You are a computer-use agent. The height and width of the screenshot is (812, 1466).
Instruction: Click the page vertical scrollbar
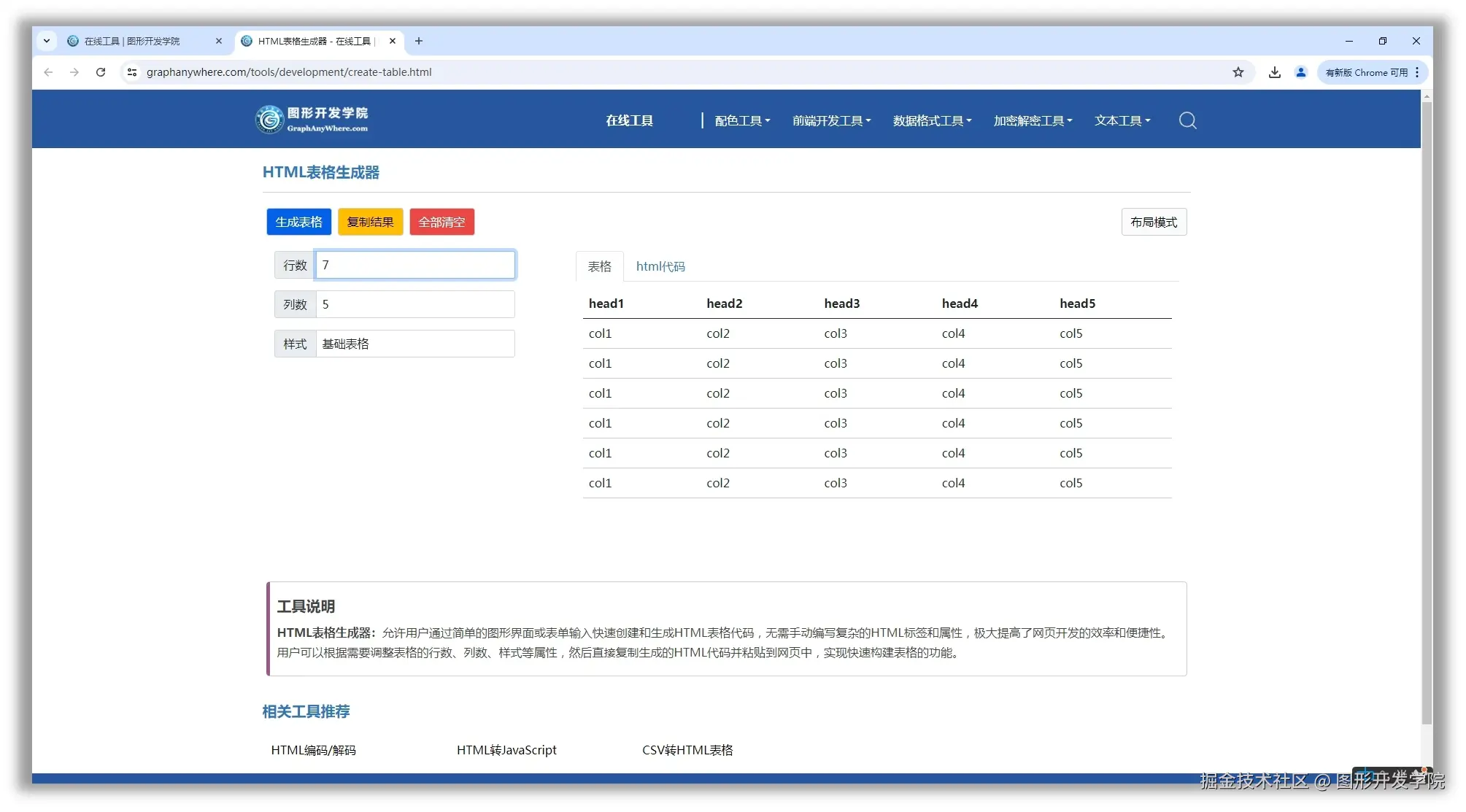click(1427, 409)
